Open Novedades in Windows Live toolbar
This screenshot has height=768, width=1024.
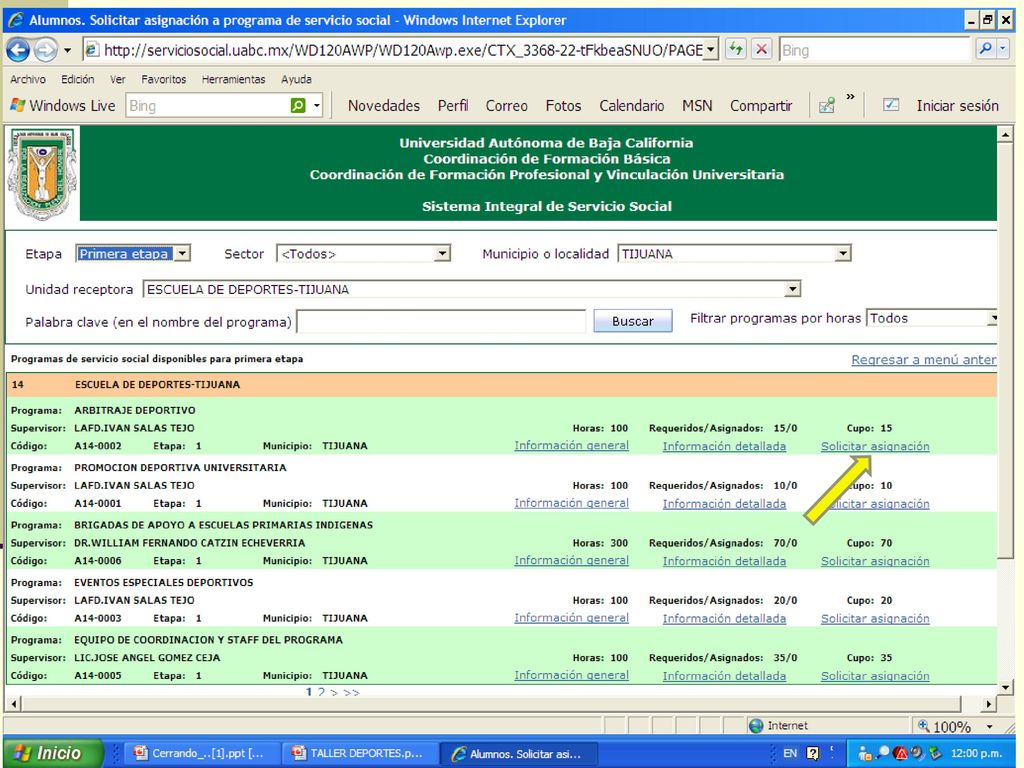(383, 106)
